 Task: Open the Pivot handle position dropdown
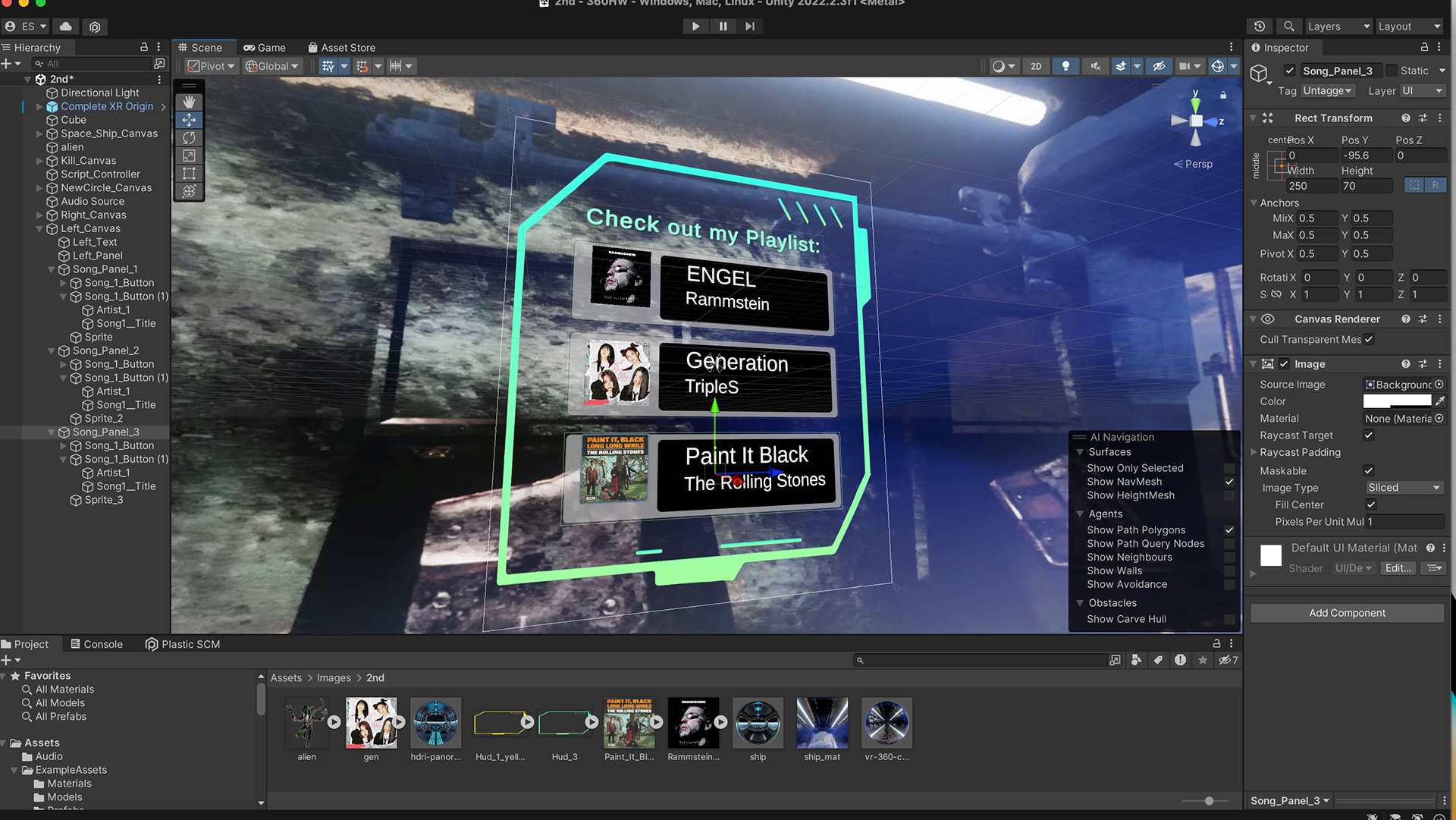[212, 67]
